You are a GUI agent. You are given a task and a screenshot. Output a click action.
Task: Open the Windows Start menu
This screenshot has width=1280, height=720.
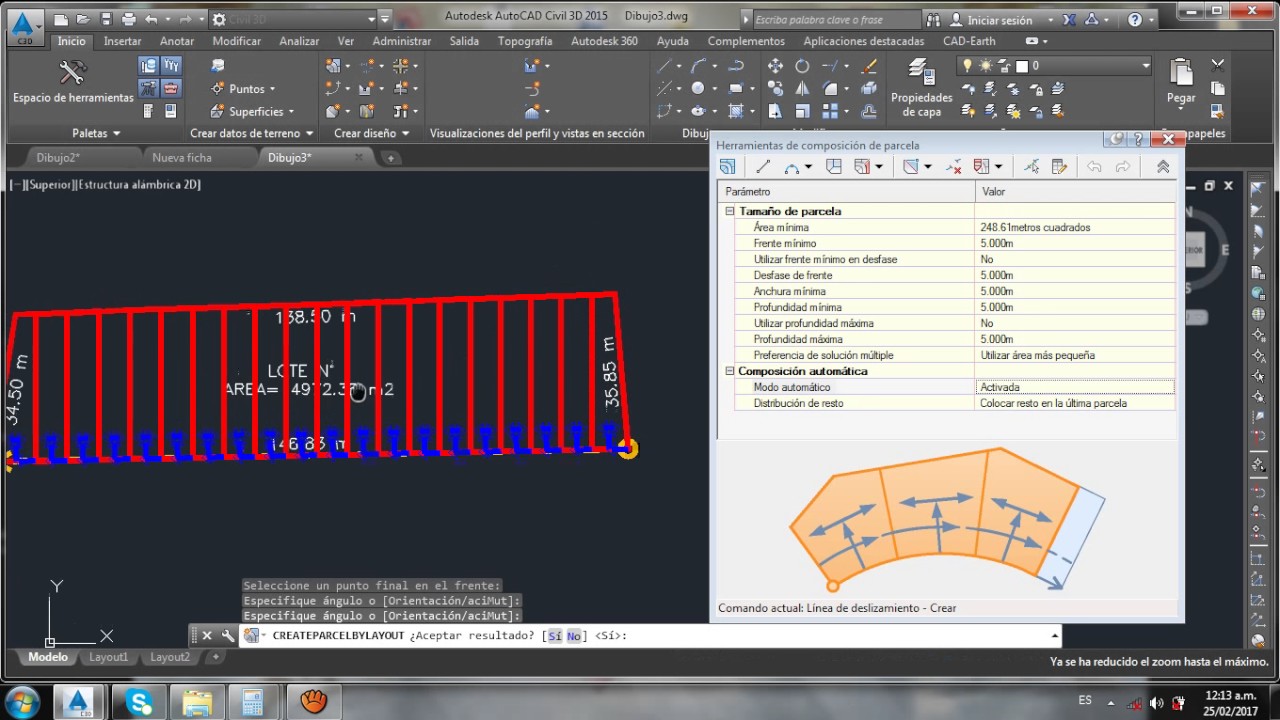point(22,701)
